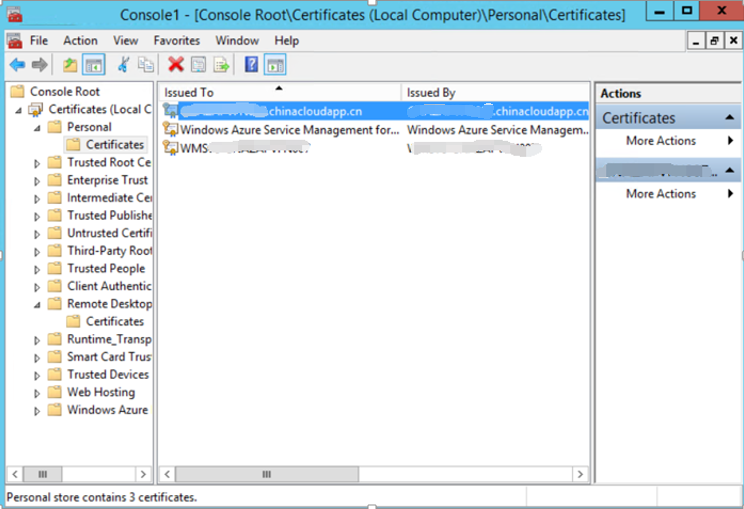Select the Trusted Devices folder
The image size is (744, 509).
coord(107,375)
